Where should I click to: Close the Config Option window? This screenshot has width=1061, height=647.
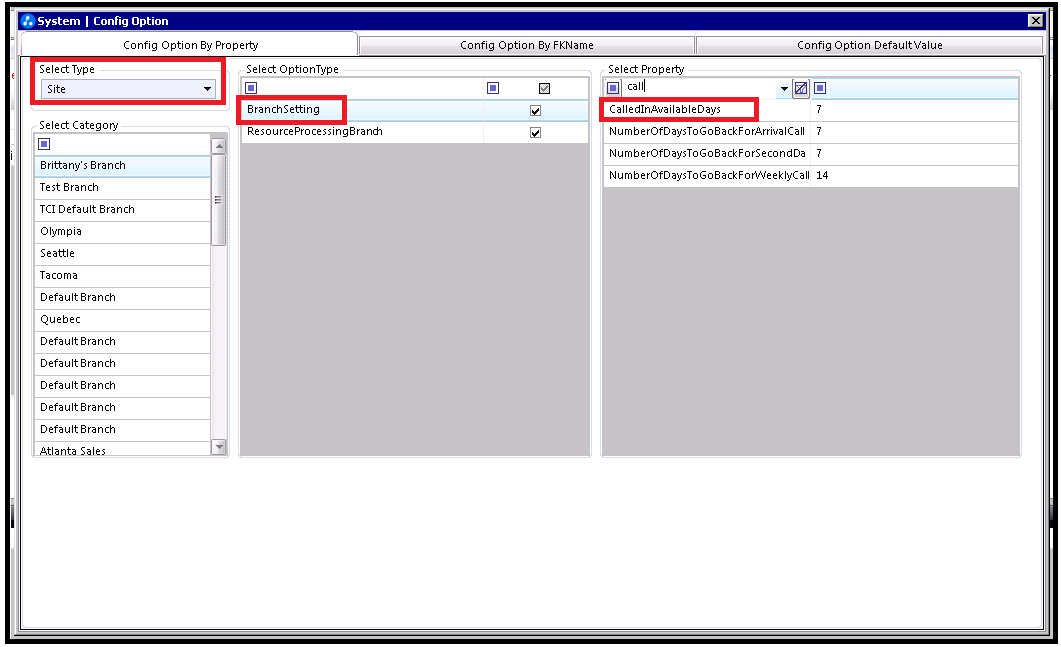1035,21
